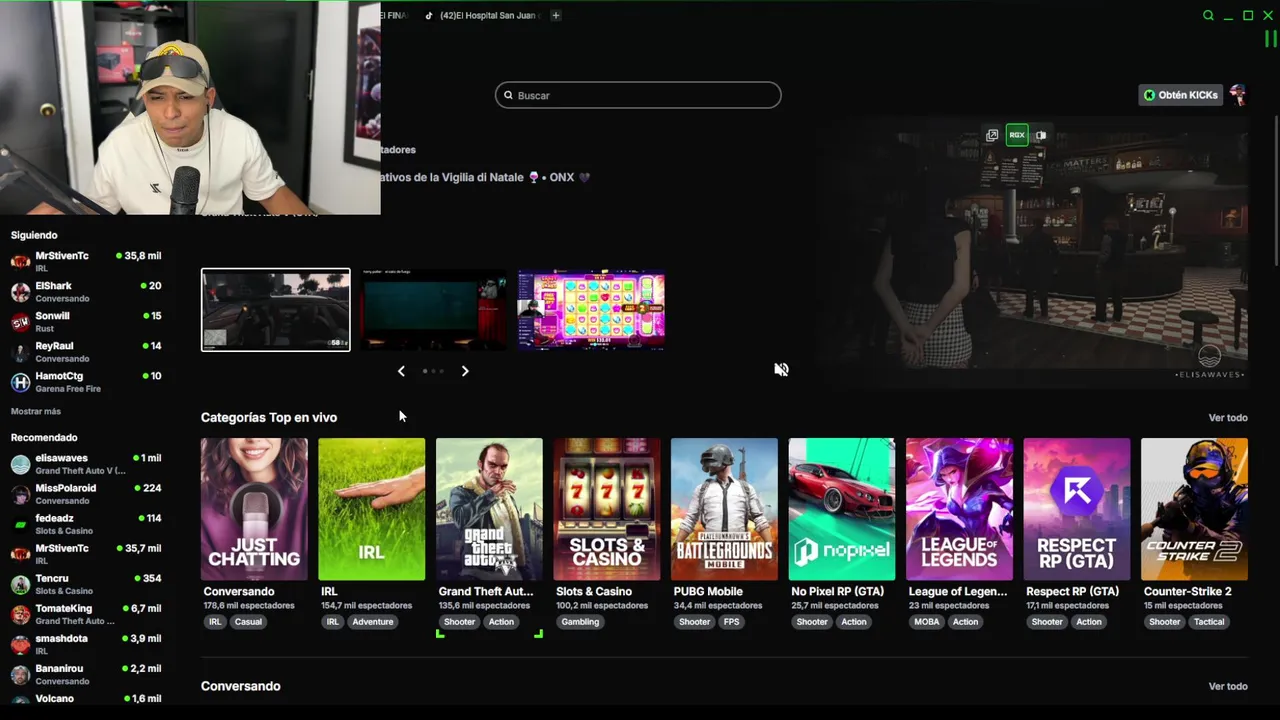Open fedeadz channel avatar
Viewport: 1280px width, 720px height.
pos(20,524)
